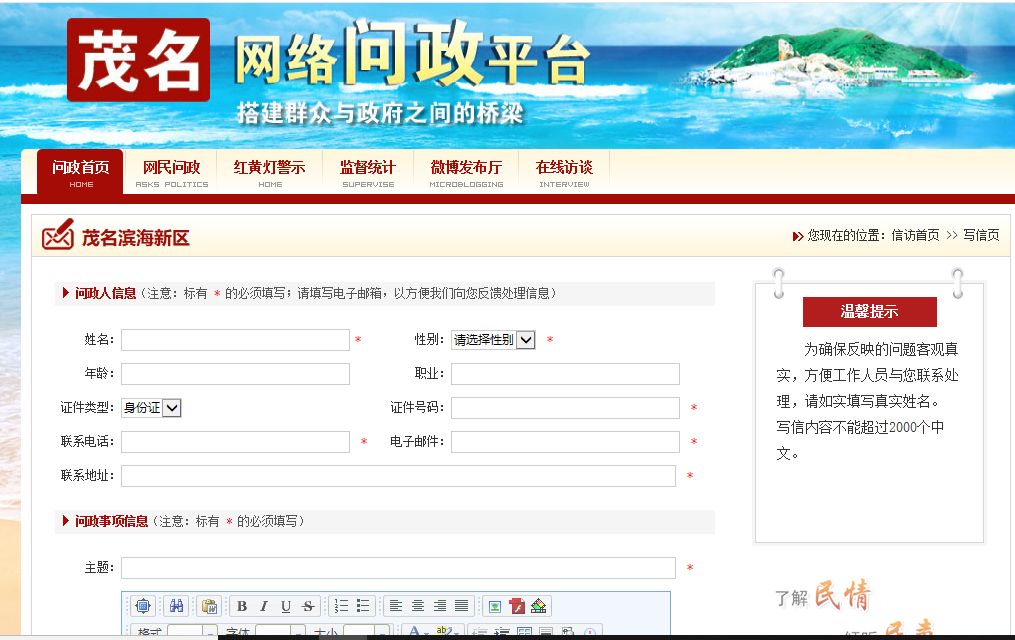Click the strikethrough icon
1015x640 pixels.
[308, 606]
